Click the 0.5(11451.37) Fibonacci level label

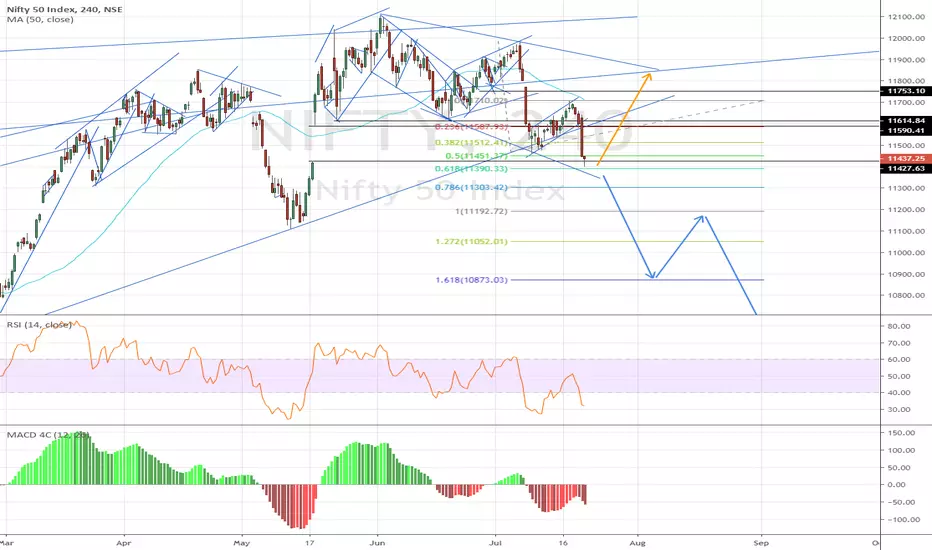[x=477, y=156]
